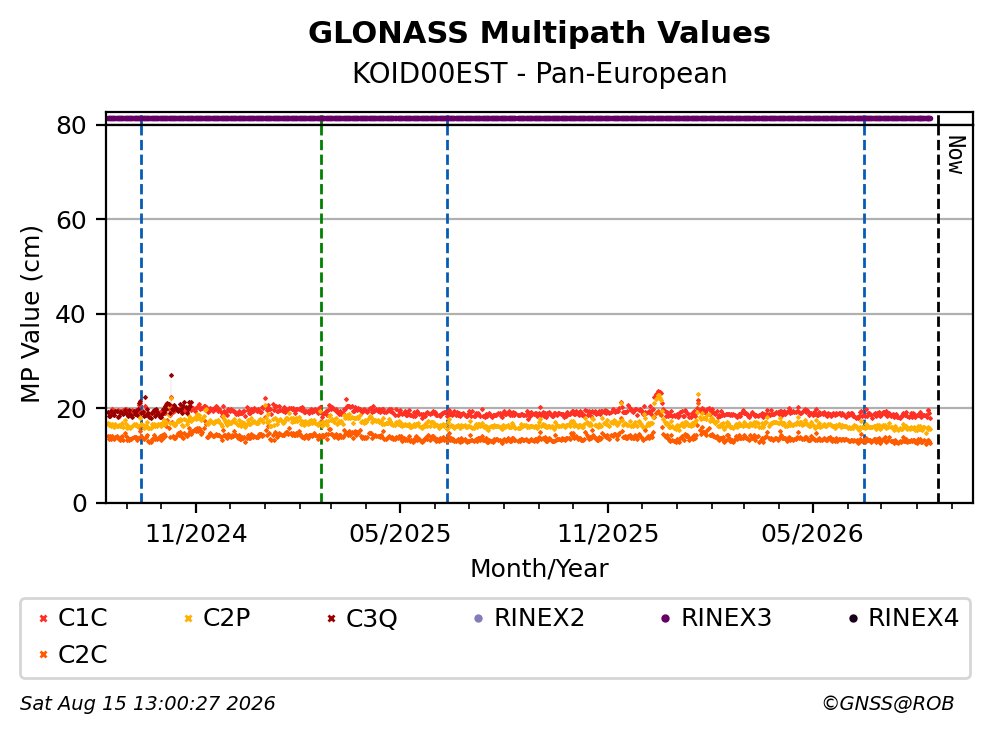Screen dimensions: 992x734
Task: Click the black dashed Now line
Action: click(x=938, y=310)
